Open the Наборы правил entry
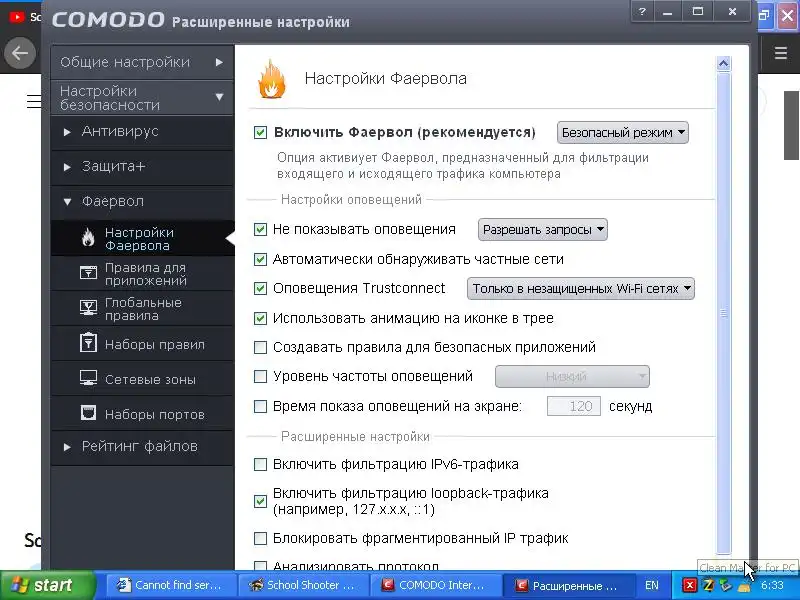Screen dimensions: 800x600 click(x=142, y=344)
